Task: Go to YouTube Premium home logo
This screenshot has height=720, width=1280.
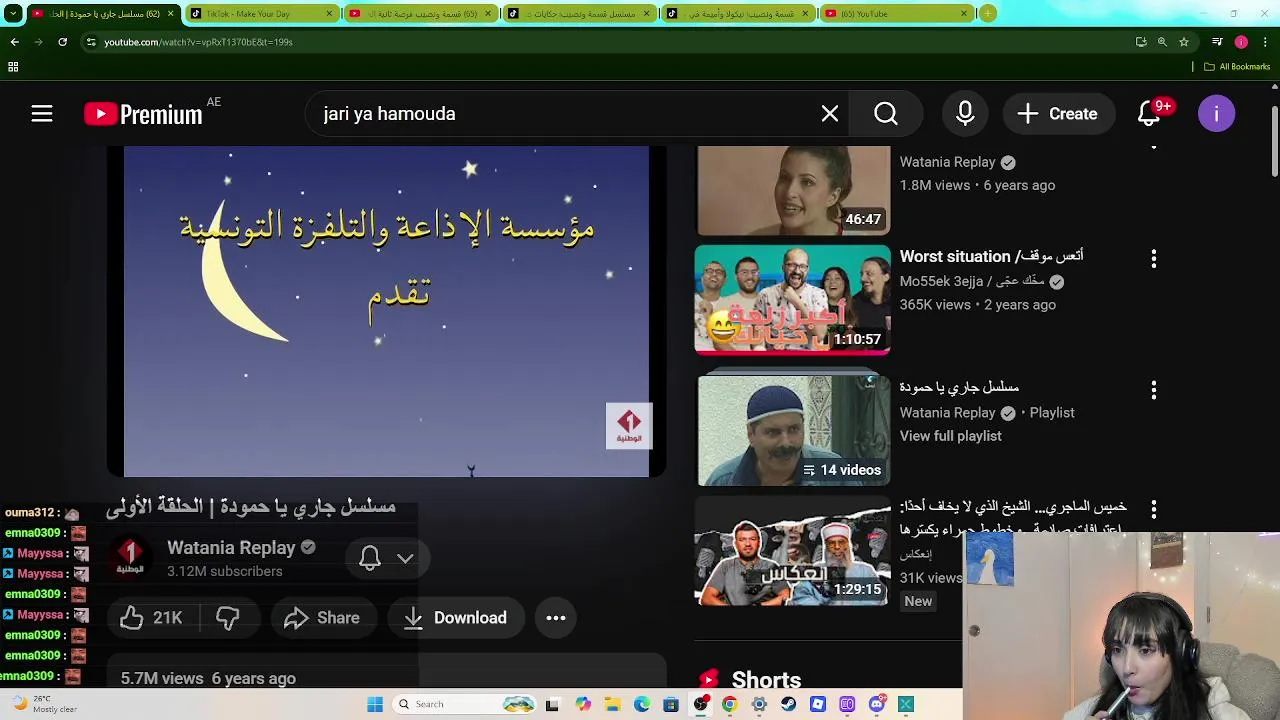Action: pos(143,114)
